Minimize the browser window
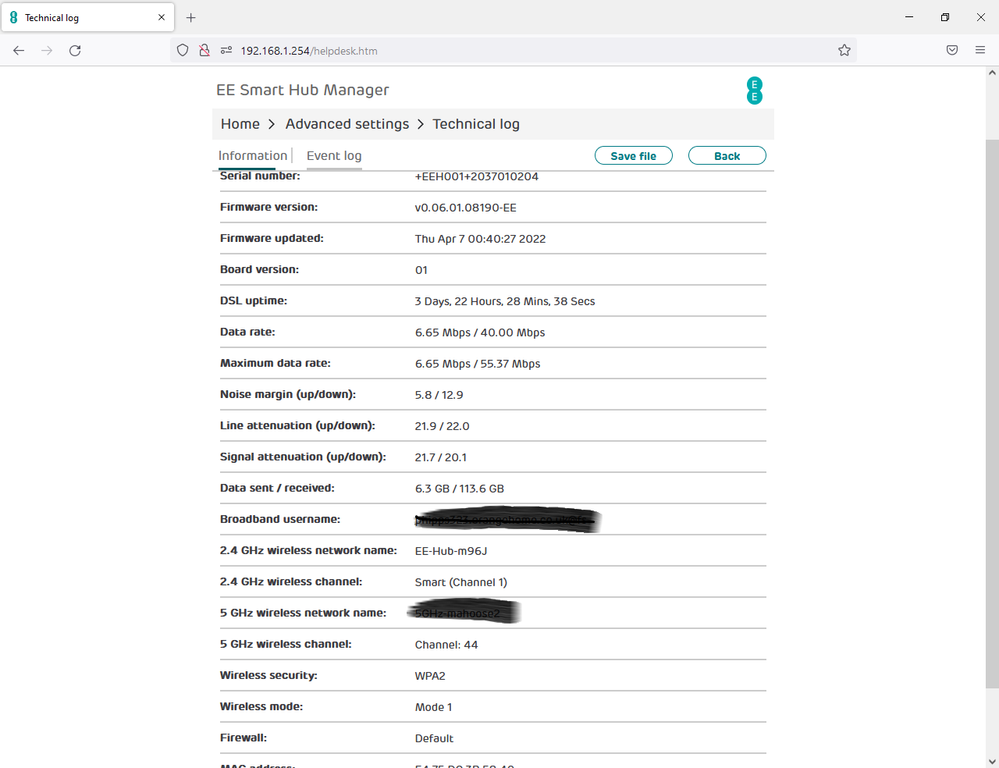This screenshot has height=768, width=999. [x=909, y=17]
